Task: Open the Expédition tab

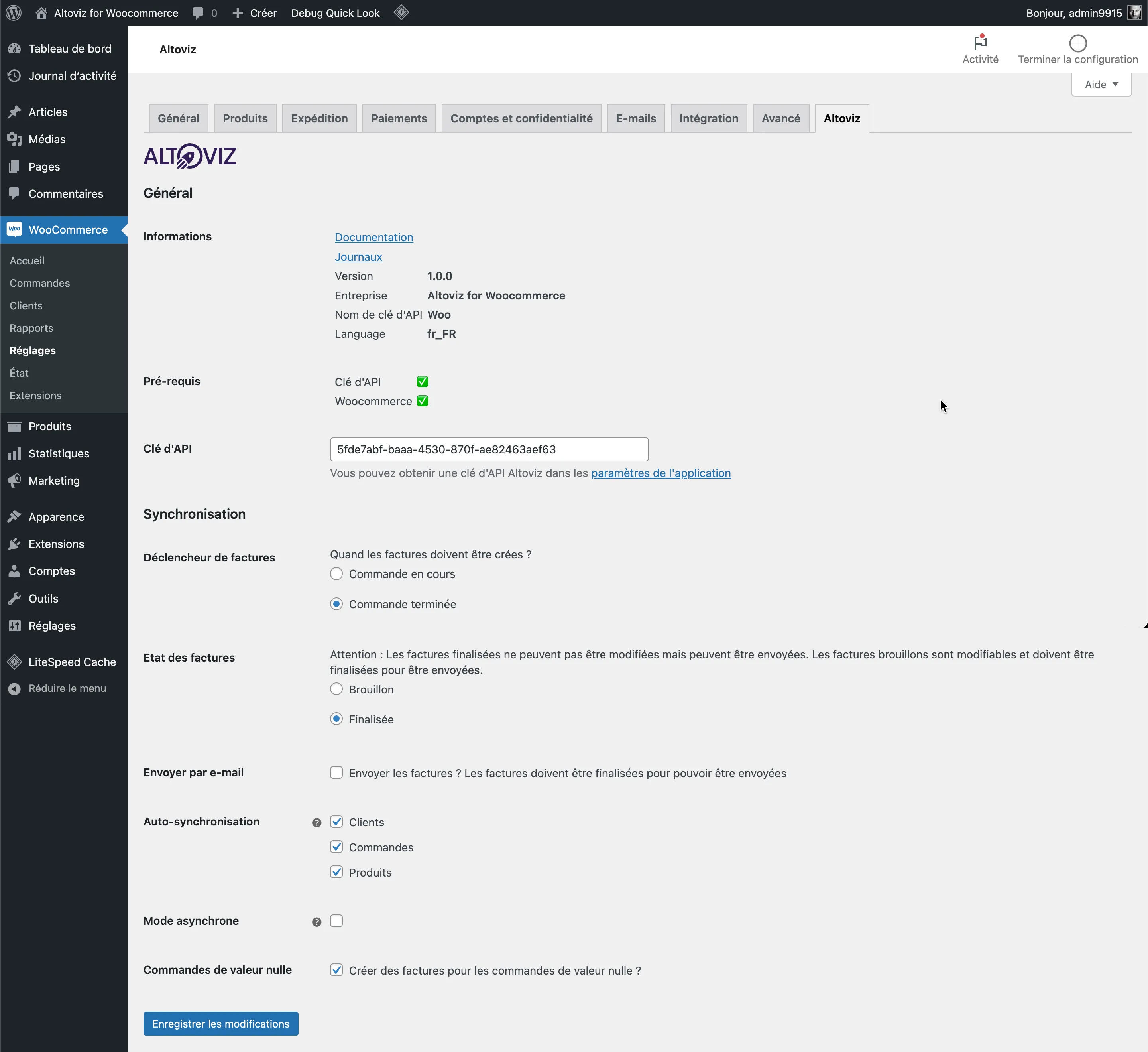Action: click(319, 118)
